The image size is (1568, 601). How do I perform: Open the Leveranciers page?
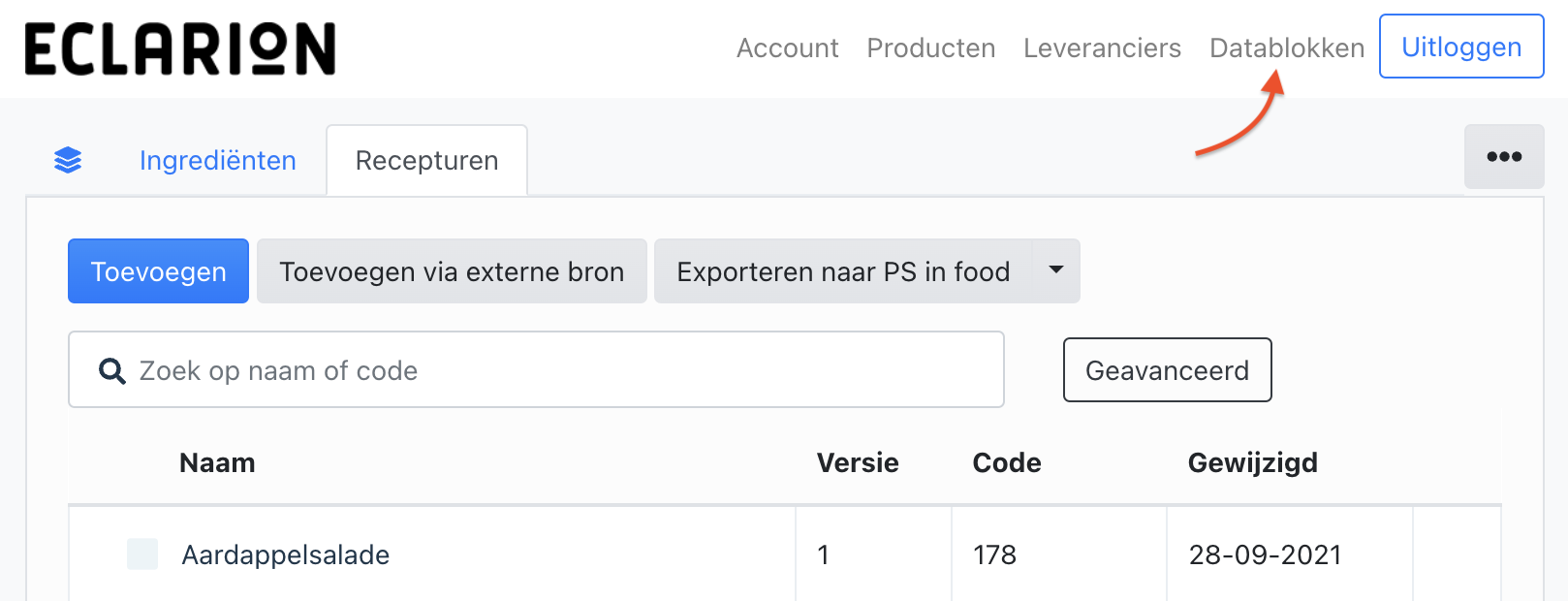click(1102, 48)
